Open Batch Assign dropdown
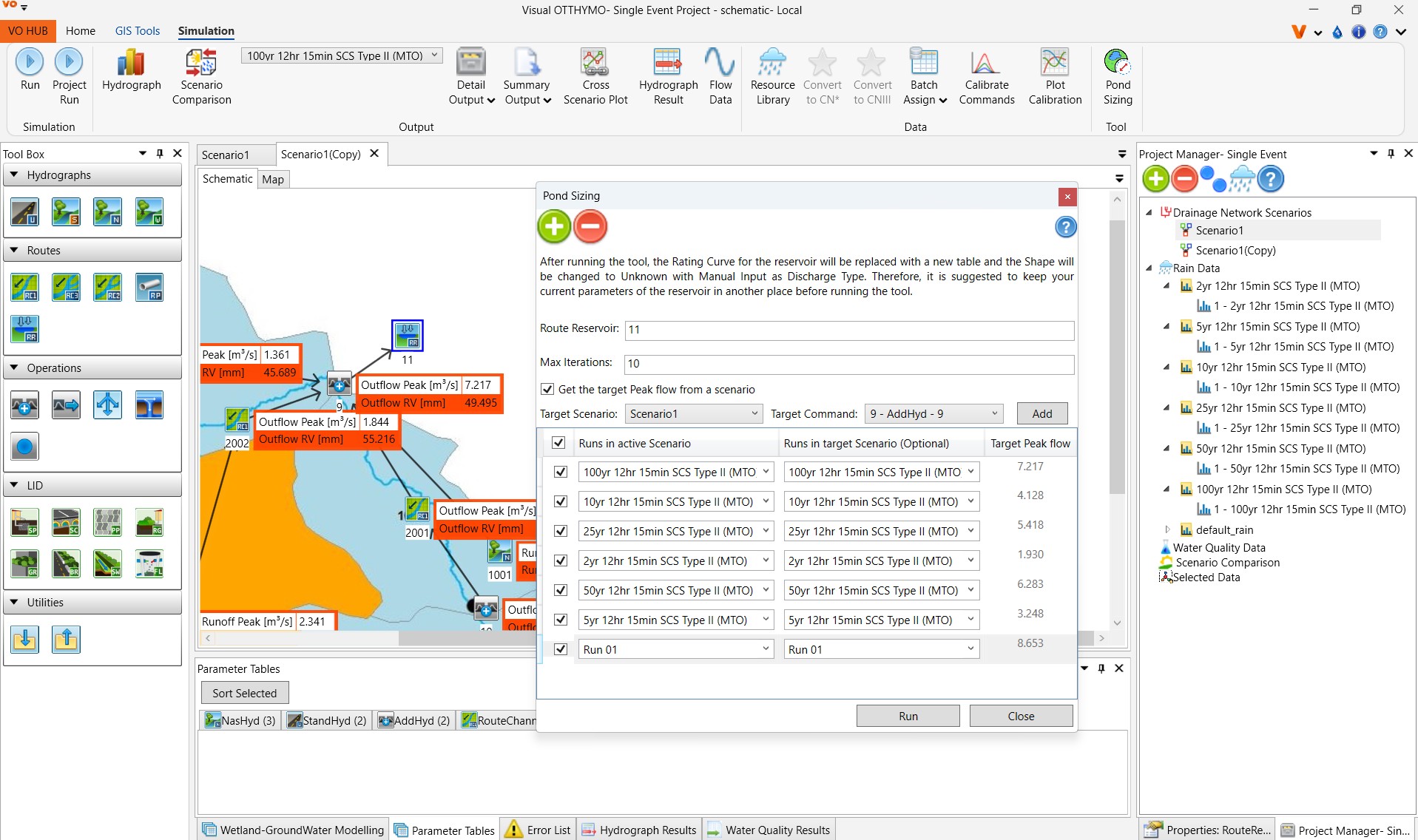Screen dimensions: 1418x840 925,77
